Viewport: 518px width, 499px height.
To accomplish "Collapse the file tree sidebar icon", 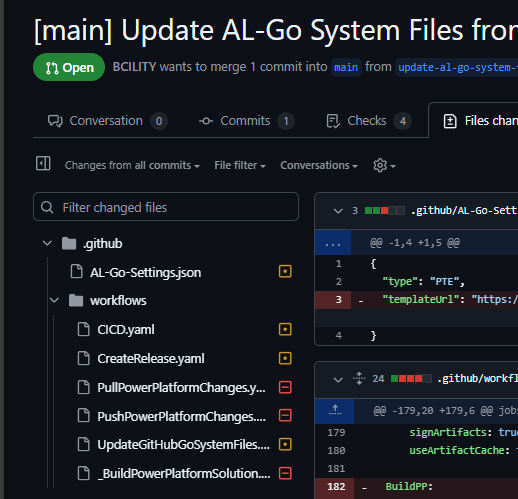I will [43, 164].
